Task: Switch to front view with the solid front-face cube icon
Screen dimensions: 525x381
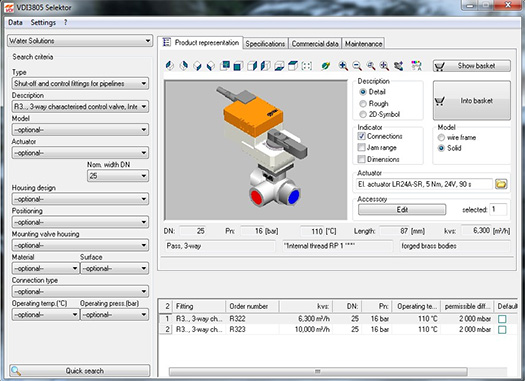Action: point(238,66)
